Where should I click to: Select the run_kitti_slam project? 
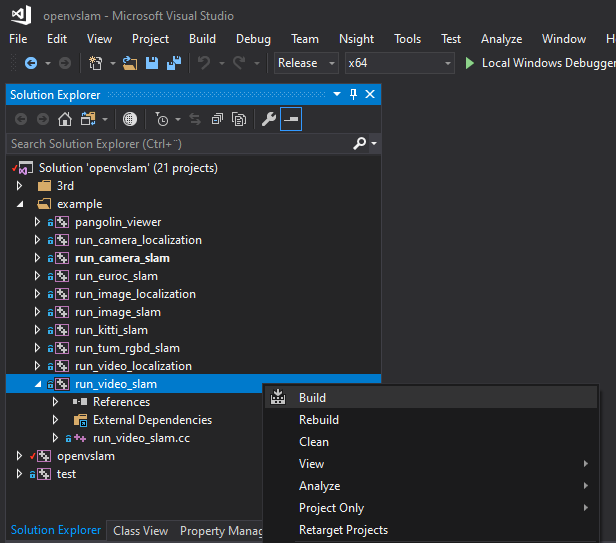point(111,330)
